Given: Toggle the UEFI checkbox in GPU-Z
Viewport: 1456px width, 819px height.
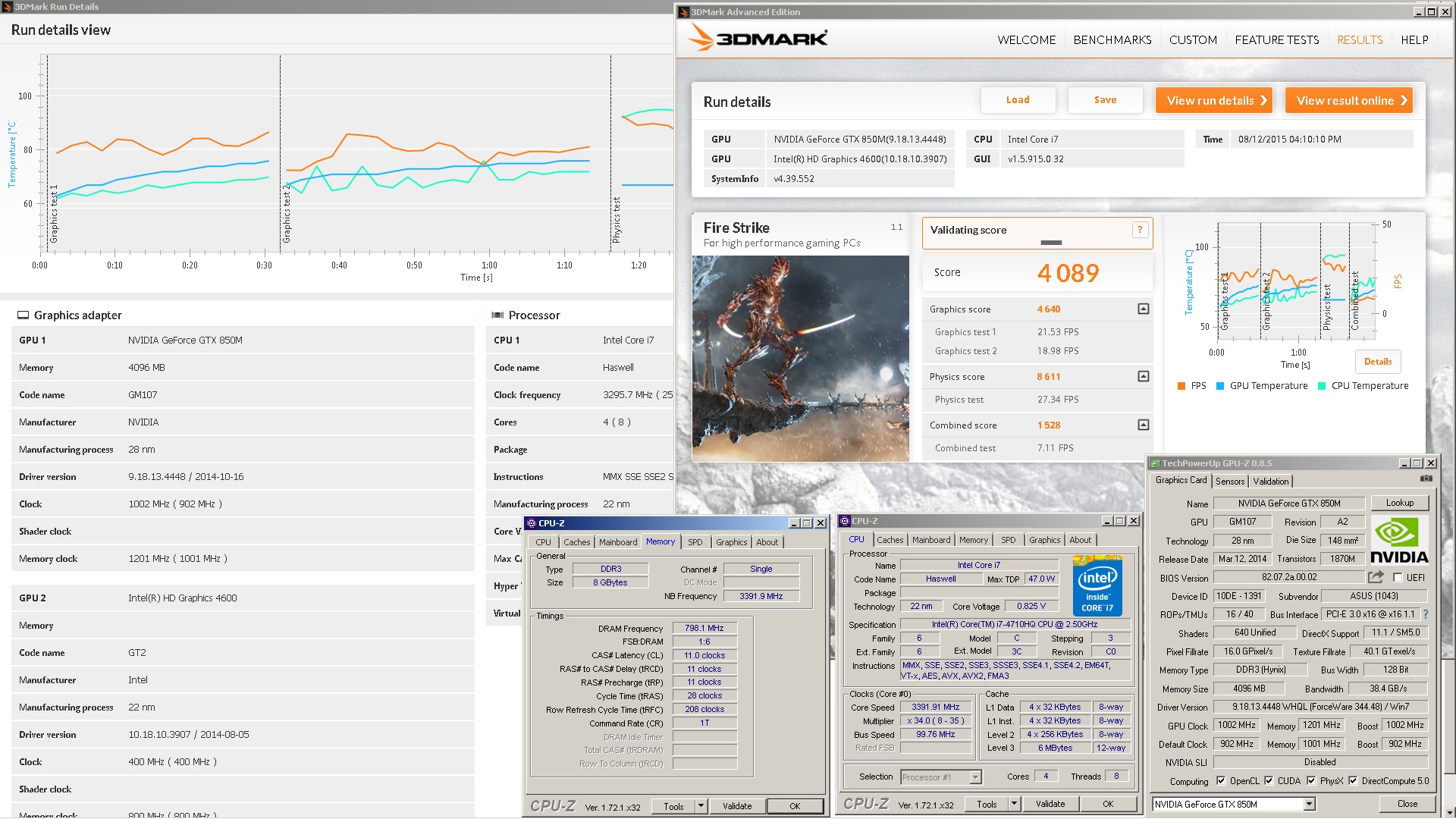Looking at the screenshot, I should 1398,578.
